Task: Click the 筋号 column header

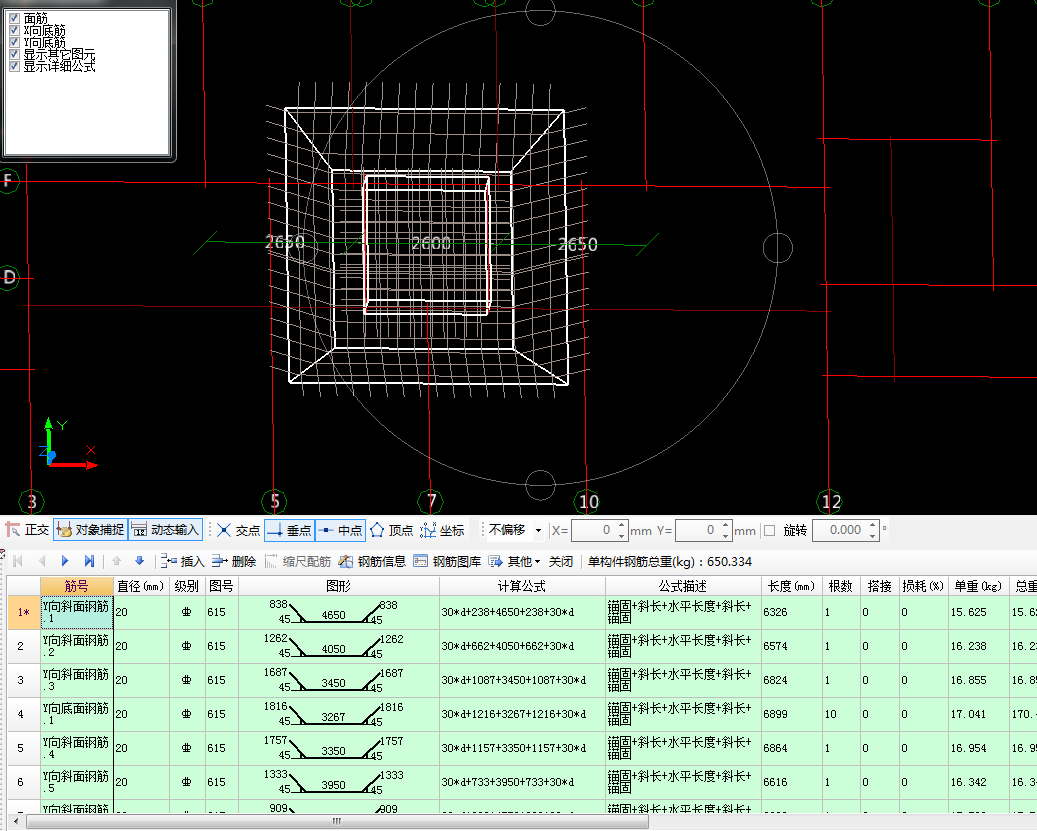Action: (77, 586)
